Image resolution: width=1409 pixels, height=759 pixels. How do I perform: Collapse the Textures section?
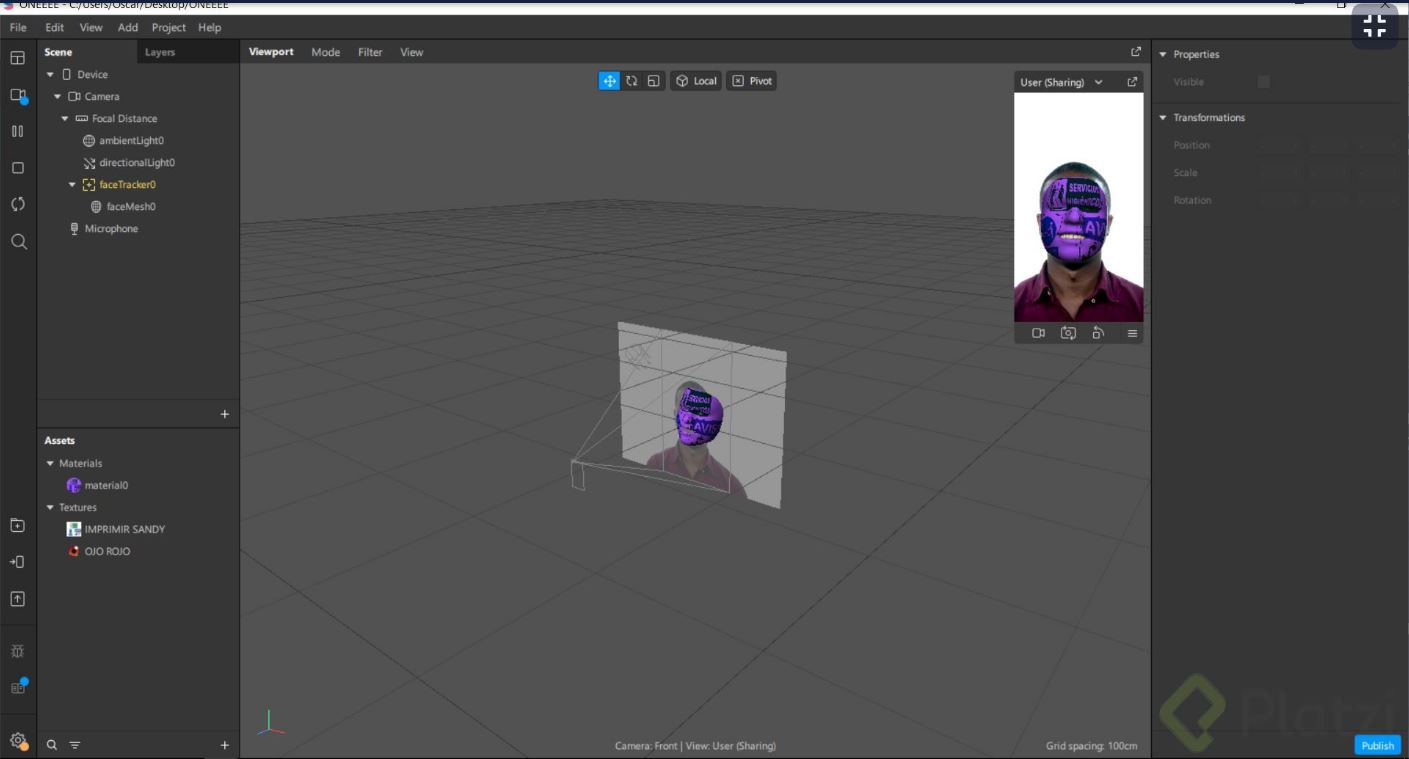50,508
